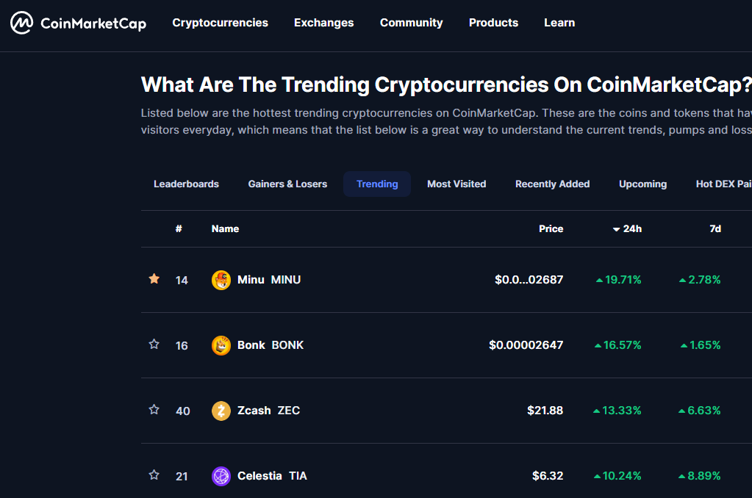Click the Celestia coin icon
Screen dimensions: 752x498
[x=221, y=476]
